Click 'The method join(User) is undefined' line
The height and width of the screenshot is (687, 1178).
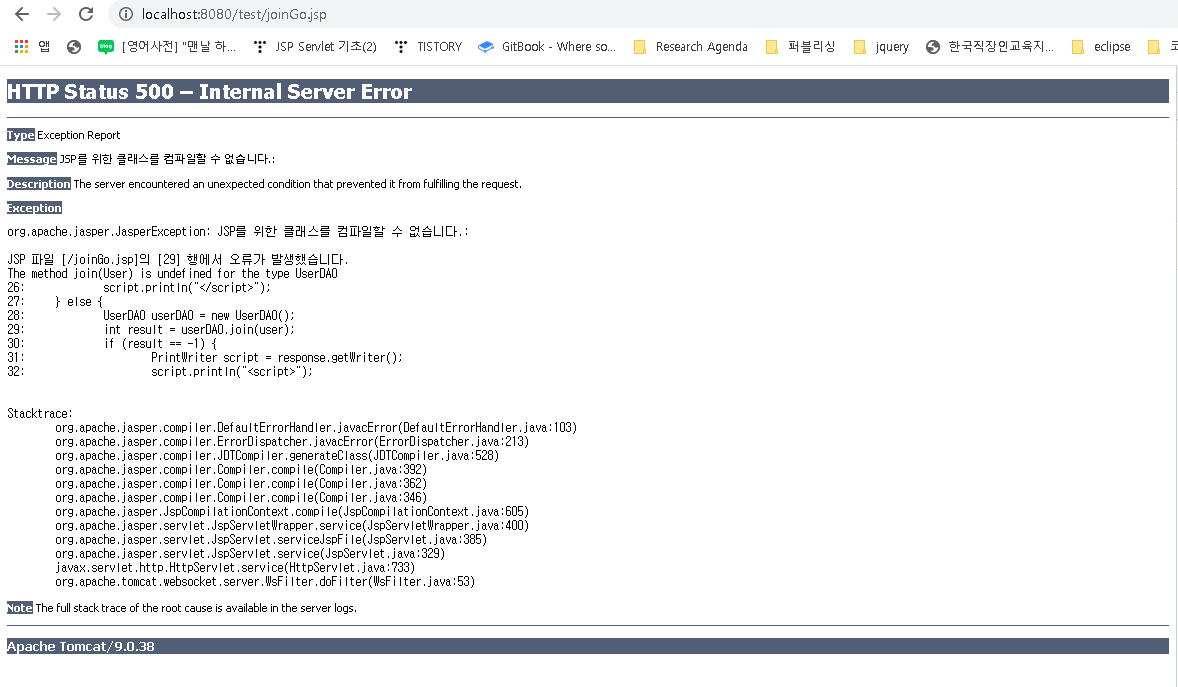click(172, 274)
